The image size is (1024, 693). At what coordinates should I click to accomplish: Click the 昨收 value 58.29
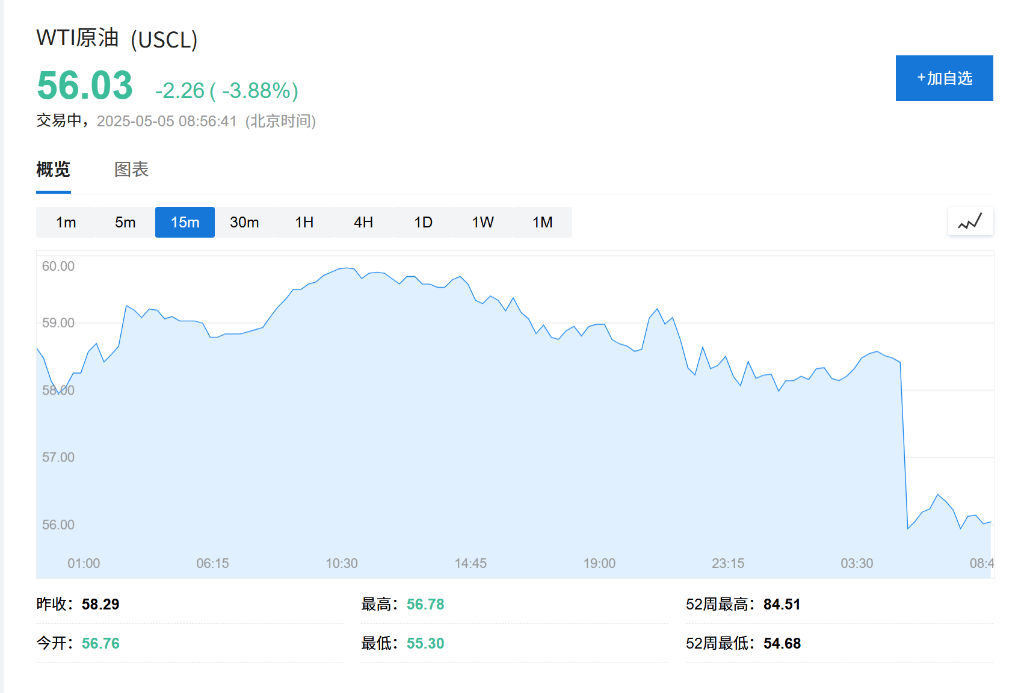pyautogui.click(x=100, y=604)
